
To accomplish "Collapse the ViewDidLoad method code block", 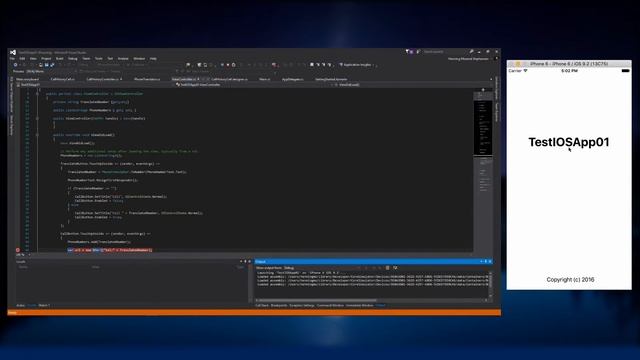I will pyautogui.click(x=38, y=135).
